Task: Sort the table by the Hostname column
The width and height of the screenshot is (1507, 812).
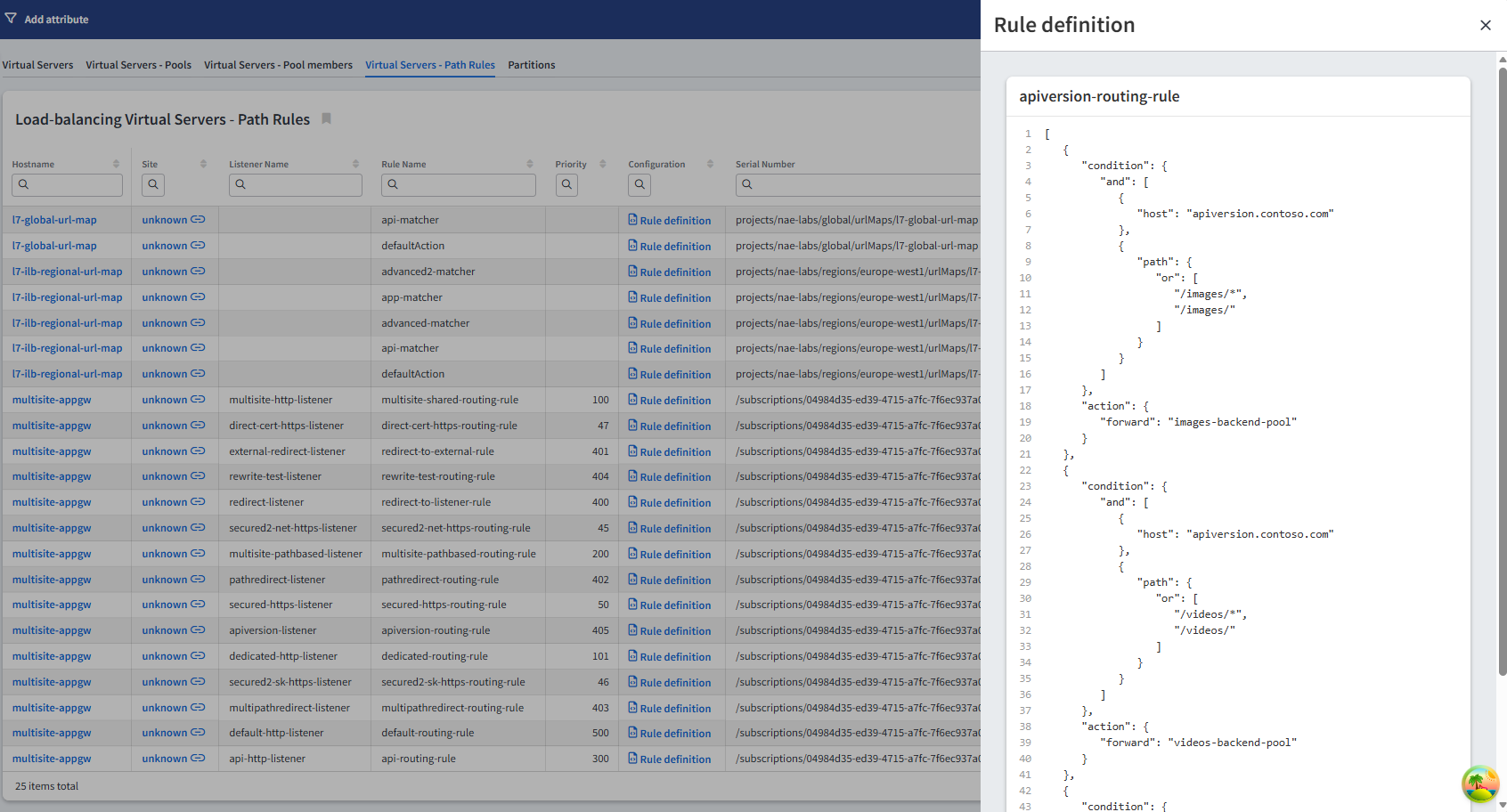Action: pos(116,164)
